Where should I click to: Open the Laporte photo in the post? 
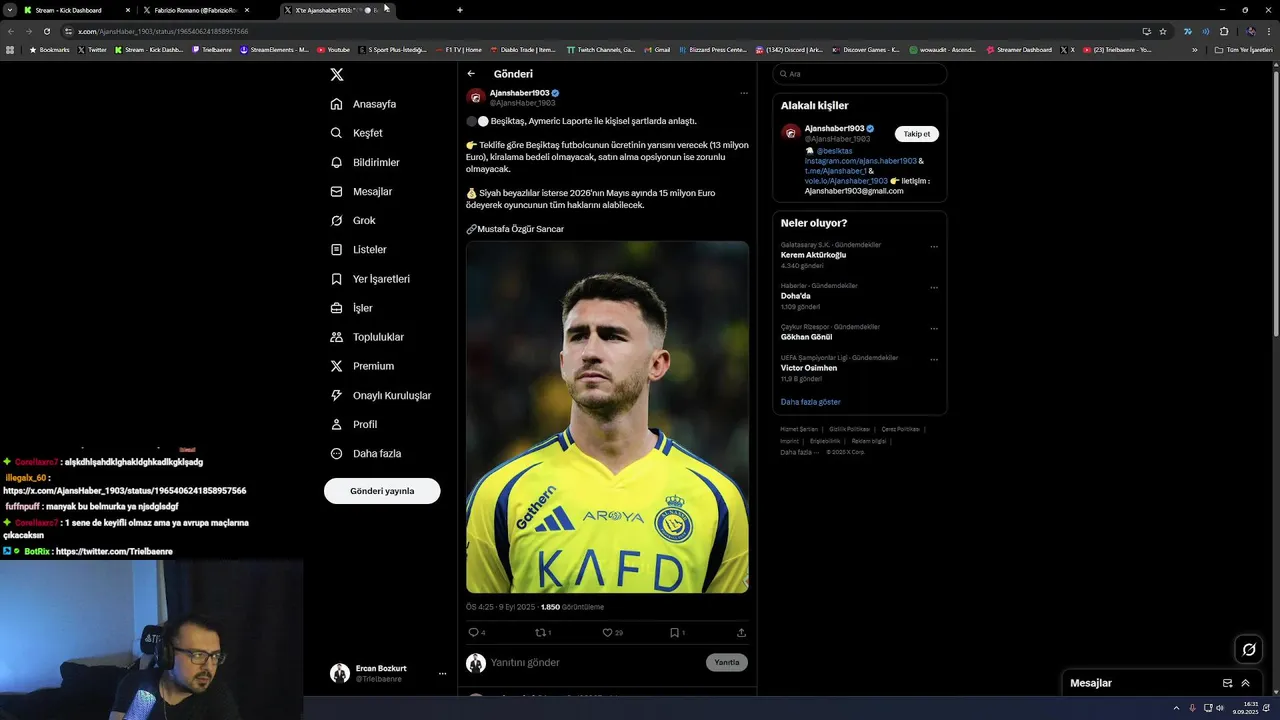607,417
